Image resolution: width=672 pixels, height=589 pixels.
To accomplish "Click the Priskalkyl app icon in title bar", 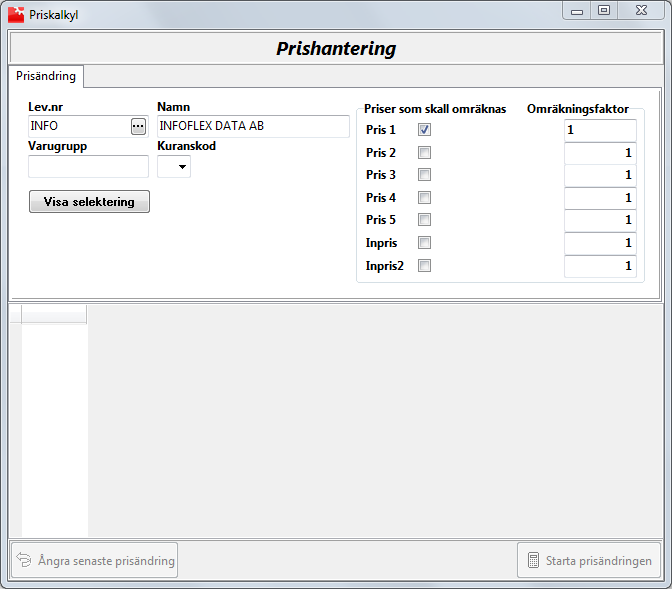I will [x=16, y=15].
